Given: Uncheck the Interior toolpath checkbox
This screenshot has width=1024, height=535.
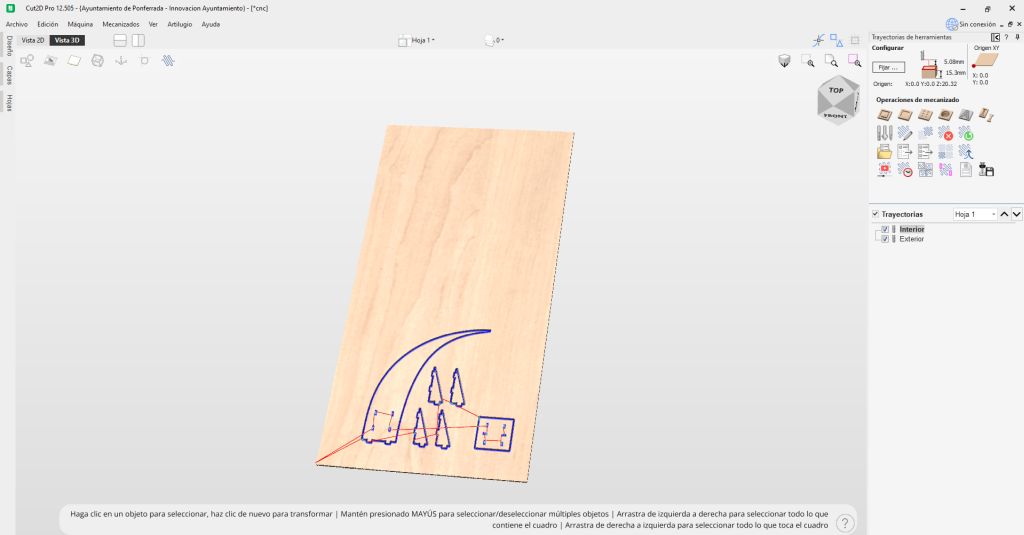Looking at the screenshot, I should (x=885, y=229).
